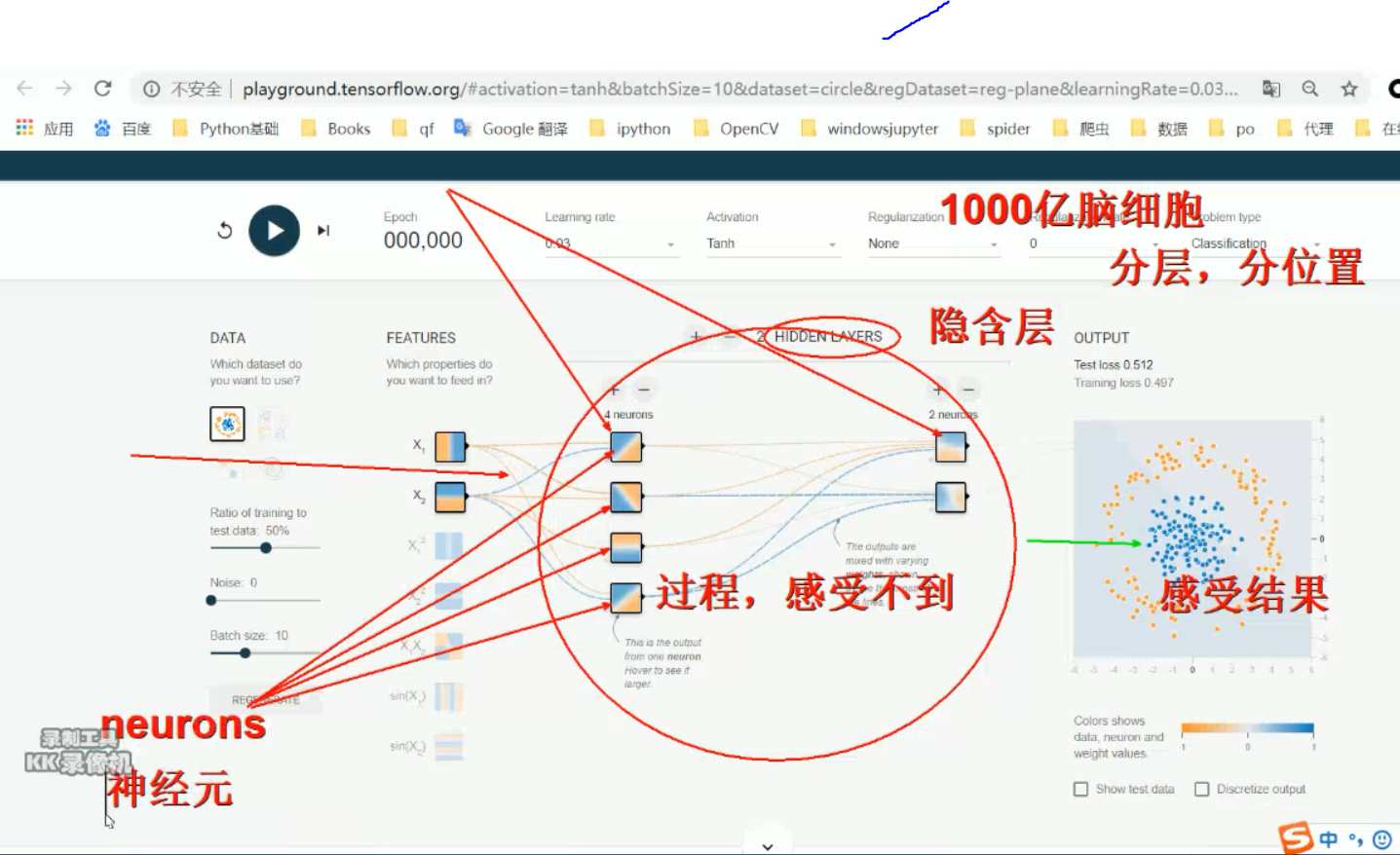Toggle the X2 squared feature
Image resolution: width=1400 pixels, height=855 pixels.
[x=447, y=597]
